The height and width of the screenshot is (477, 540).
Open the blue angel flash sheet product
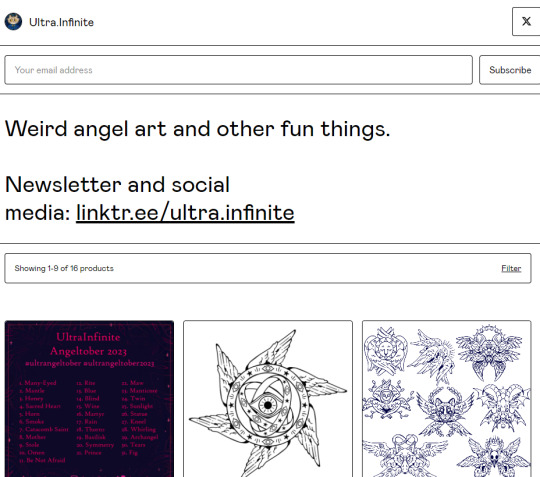click(x=447, y=399)
